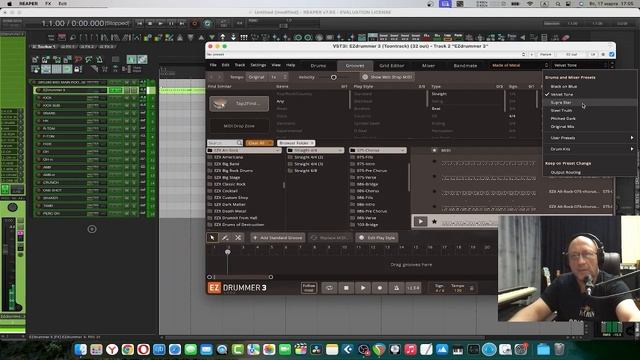Select the pencil draw tool in EZdrummer

225,238
